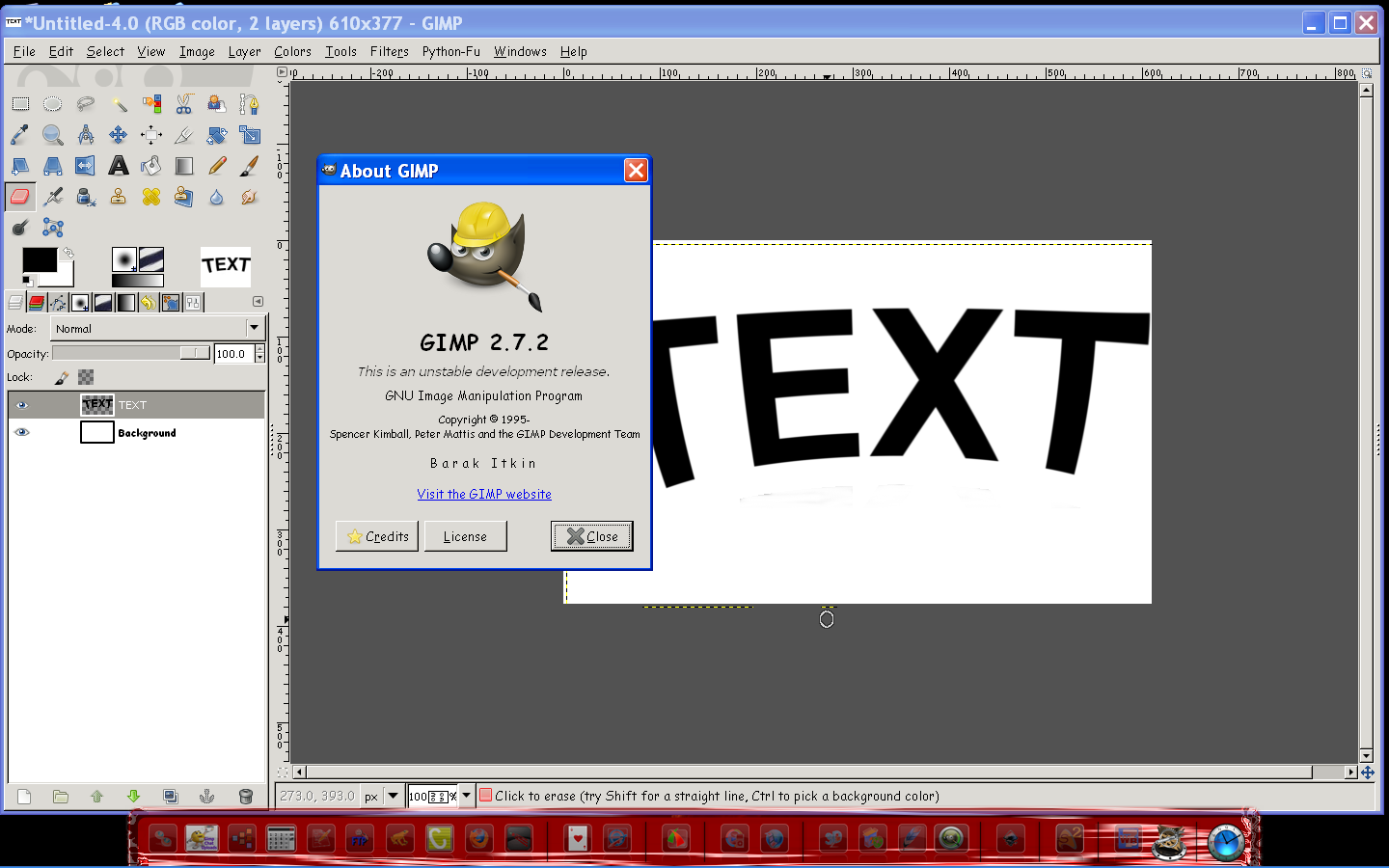The width and height of the screenshot is (1389, 868).
Task: Open the px units dropdown in status bar
Action: (x=394, y=796)
